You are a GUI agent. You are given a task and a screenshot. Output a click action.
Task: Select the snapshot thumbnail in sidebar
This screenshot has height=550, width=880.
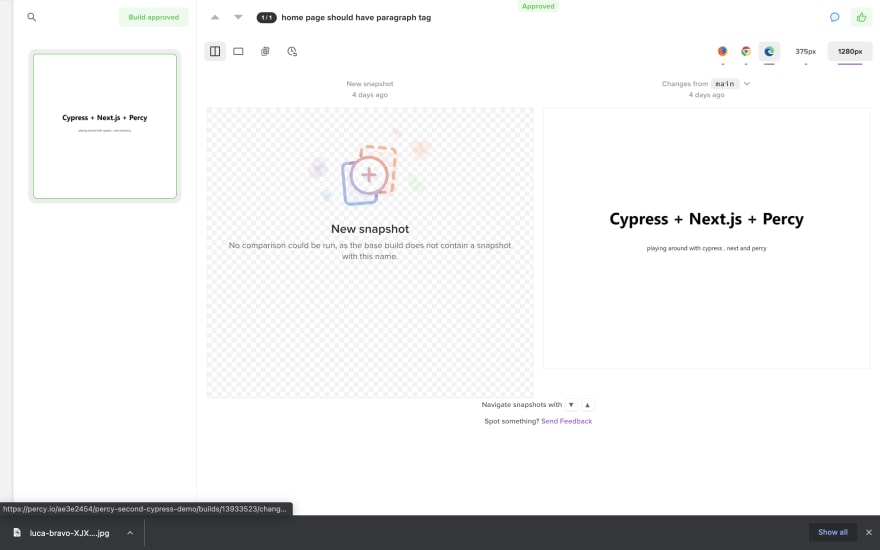(x=105, y=126)
